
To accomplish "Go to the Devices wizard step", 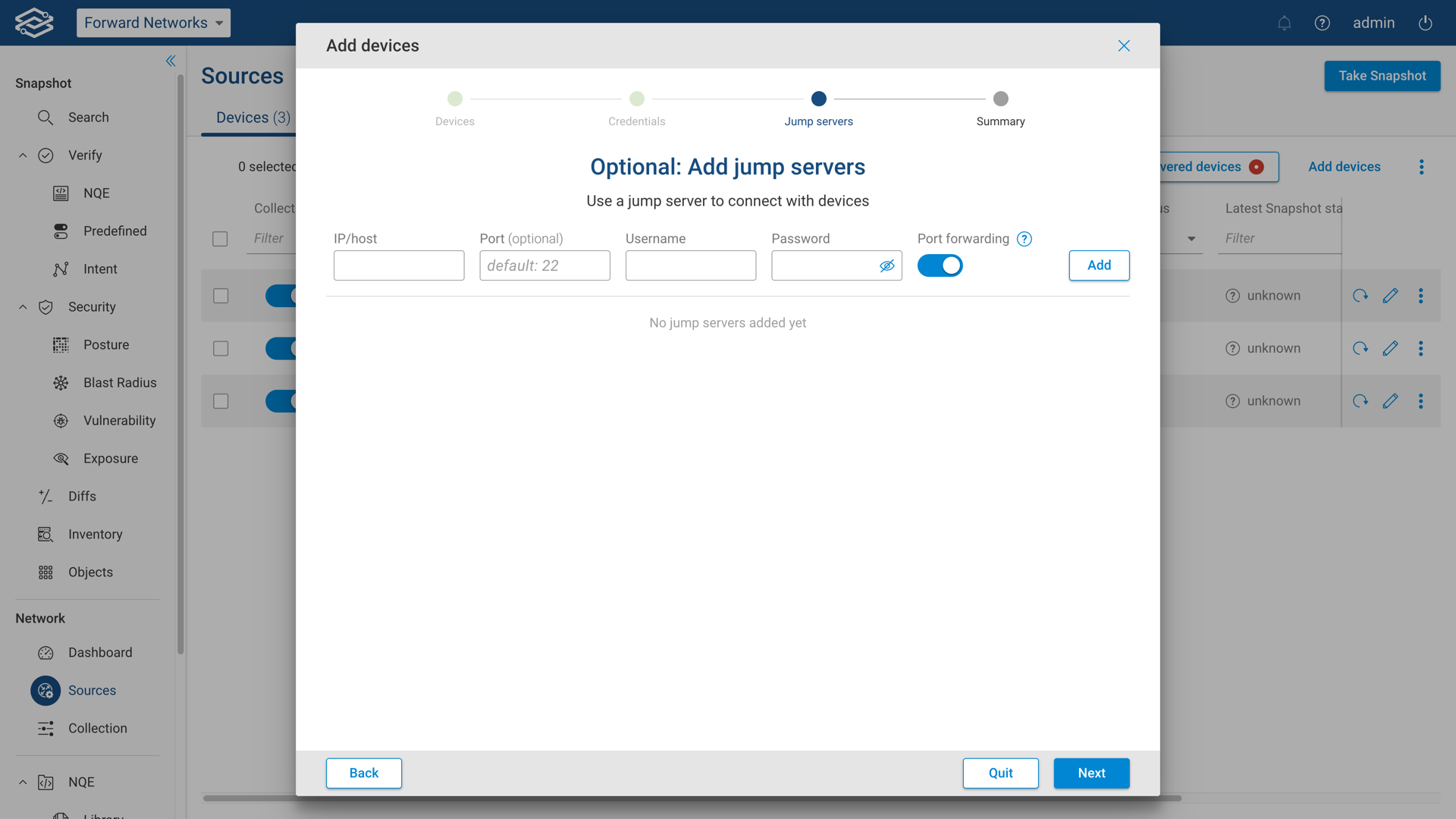I will [x=455, y=99].
